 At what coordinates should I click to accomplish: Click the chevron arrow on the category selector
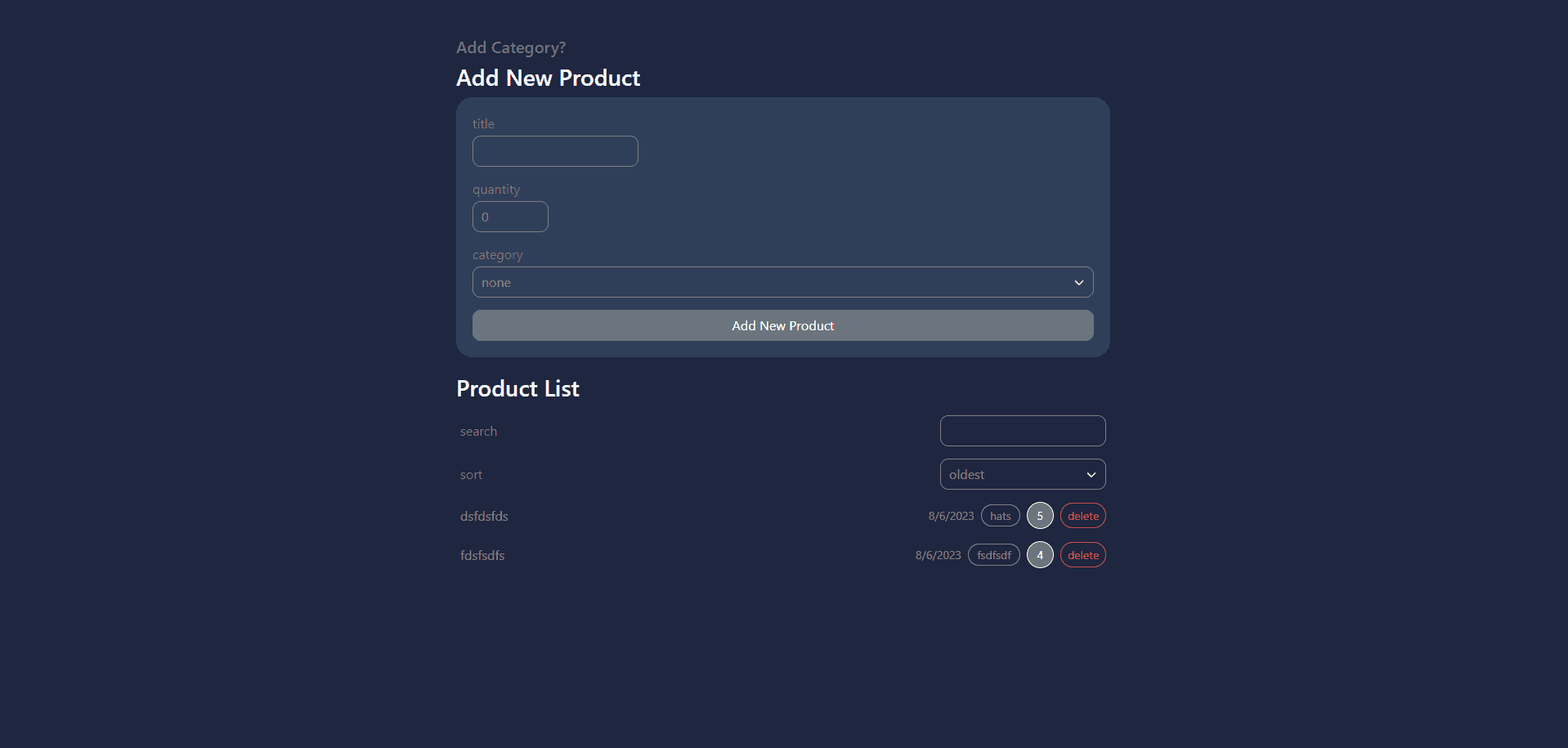(x=1078, y=282)
